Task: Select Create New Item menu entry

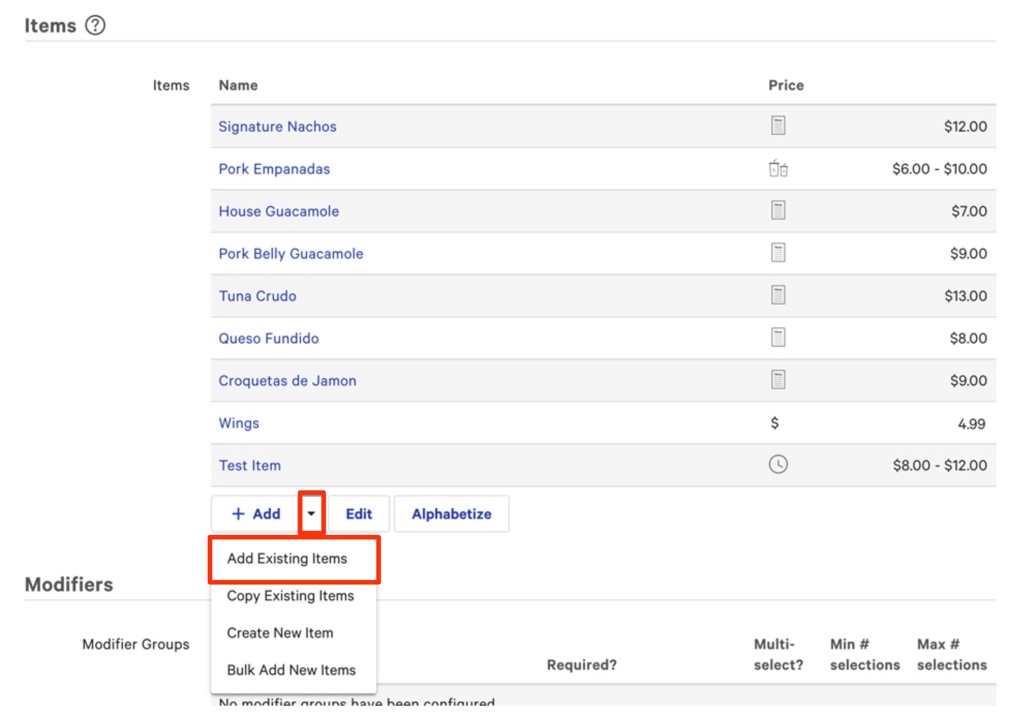Action: (280, 633)
